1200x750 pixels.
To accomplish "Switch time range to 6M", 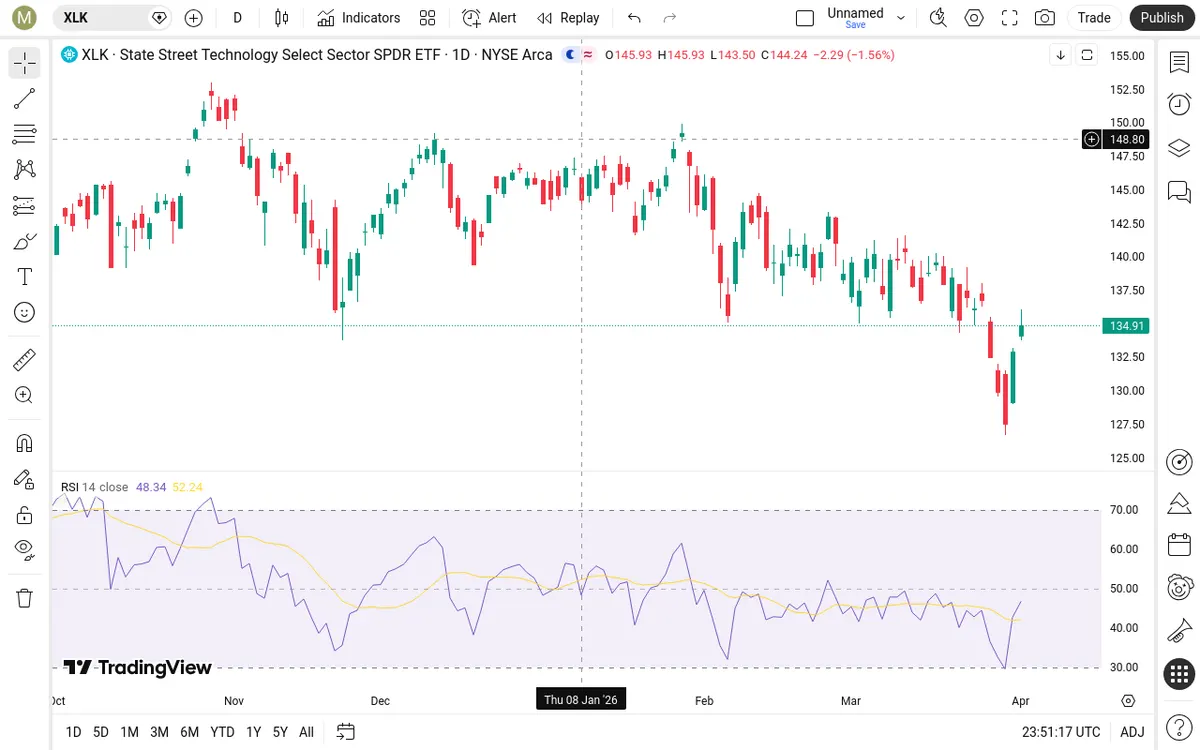I will [x=189, y=732].
